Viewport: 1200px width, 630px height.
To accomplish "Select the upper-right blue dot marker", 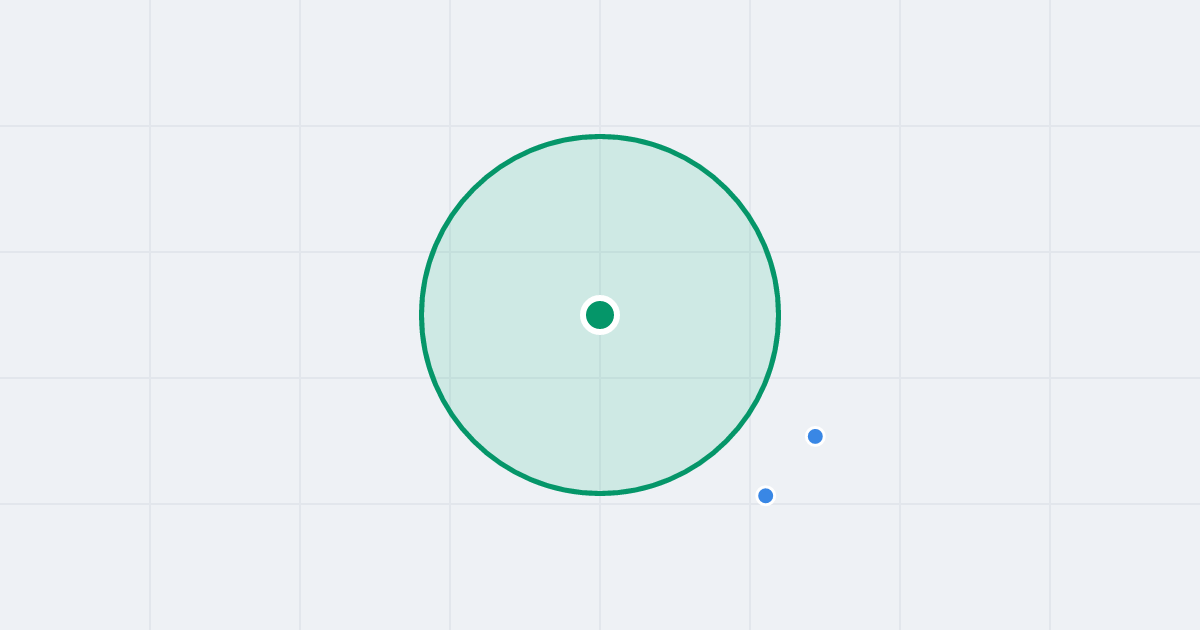I will click(815, 436).
